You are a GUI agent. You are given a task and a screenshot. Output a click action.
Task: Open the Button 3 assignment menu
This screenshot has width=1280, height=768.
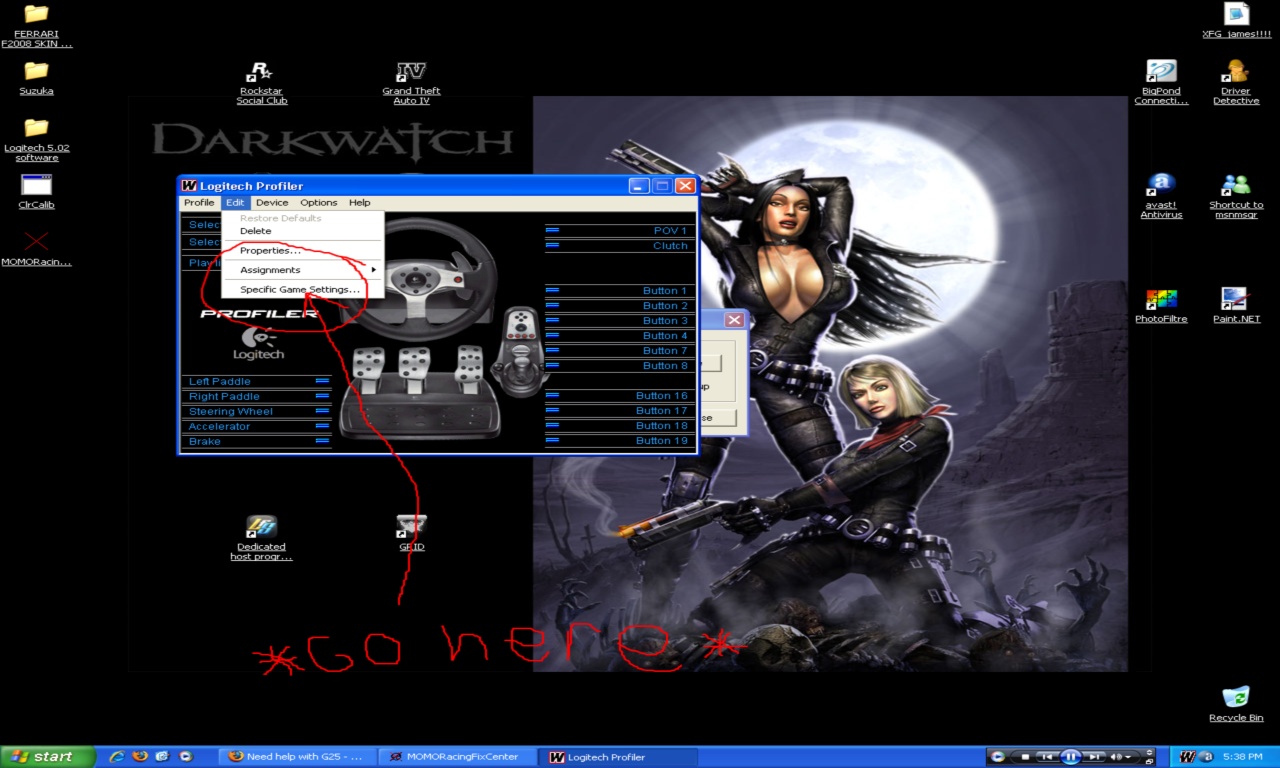(619, 321)
